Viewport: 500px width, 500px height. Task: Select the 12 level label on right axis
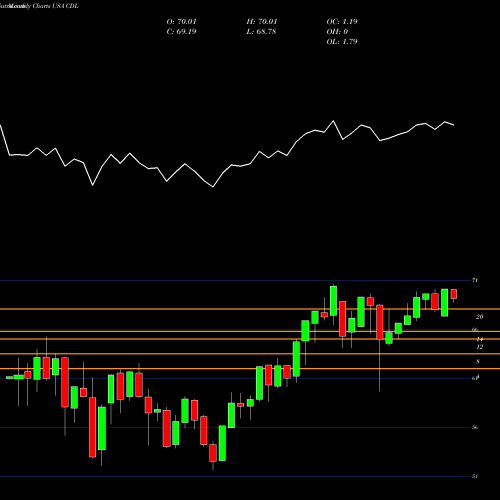click(479, 347)
